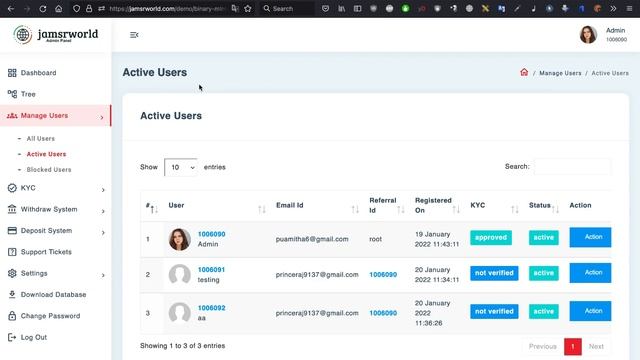Open user 1006090 profile link
This screenshot has width=640, height=360.
pos(211,234)
